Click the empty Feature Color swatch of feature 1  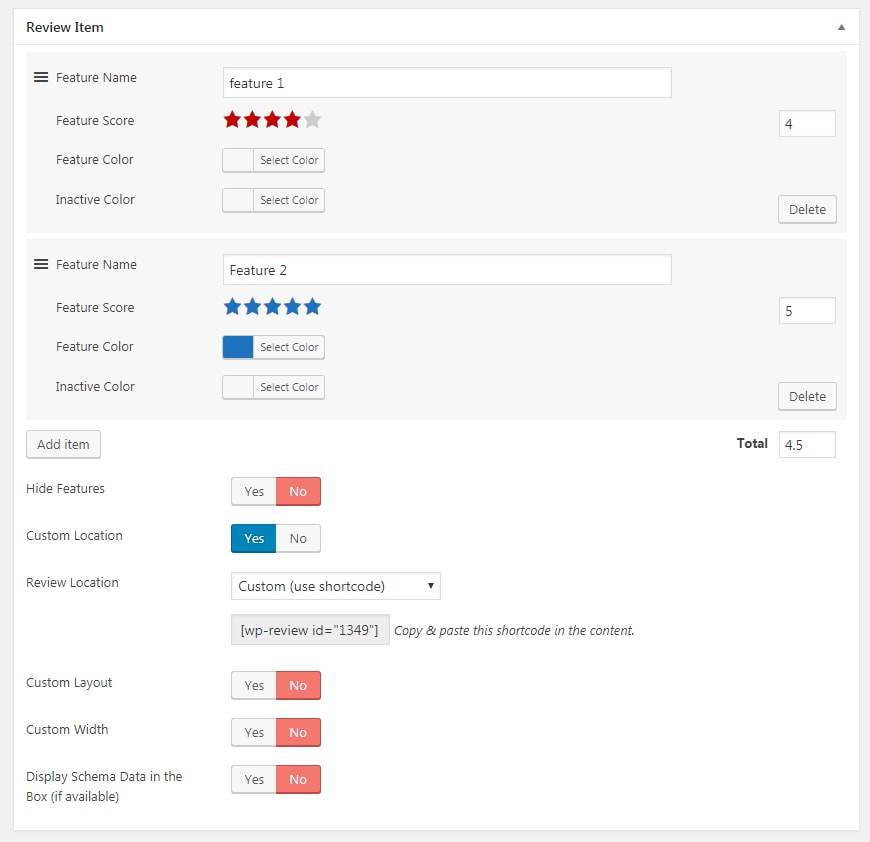[x=238, y=160]
